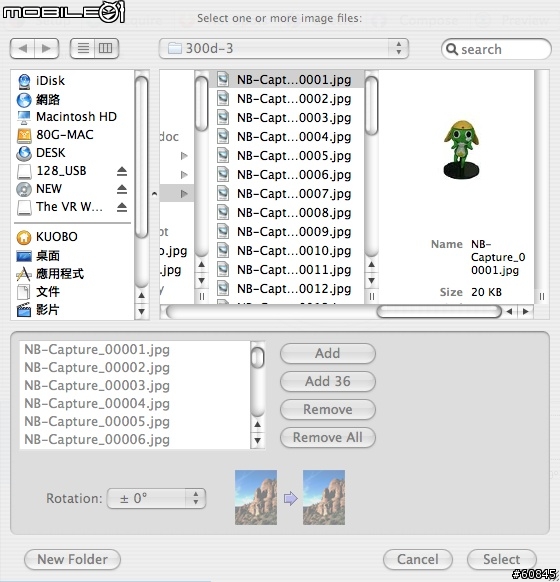Open the Rotation ± 0° dropdown

[156, 498]
